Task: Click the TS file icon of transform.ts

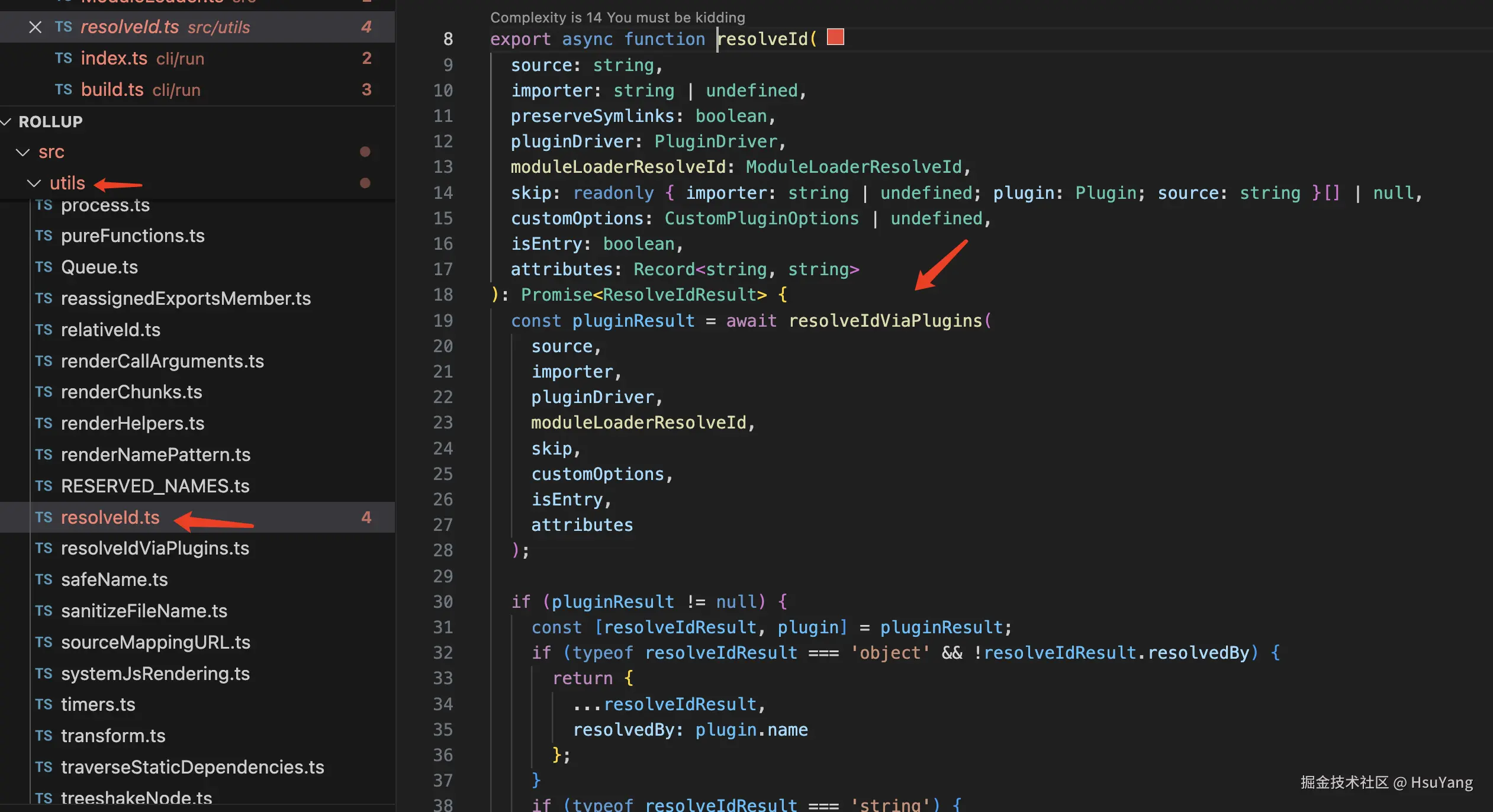Action: 44,736
